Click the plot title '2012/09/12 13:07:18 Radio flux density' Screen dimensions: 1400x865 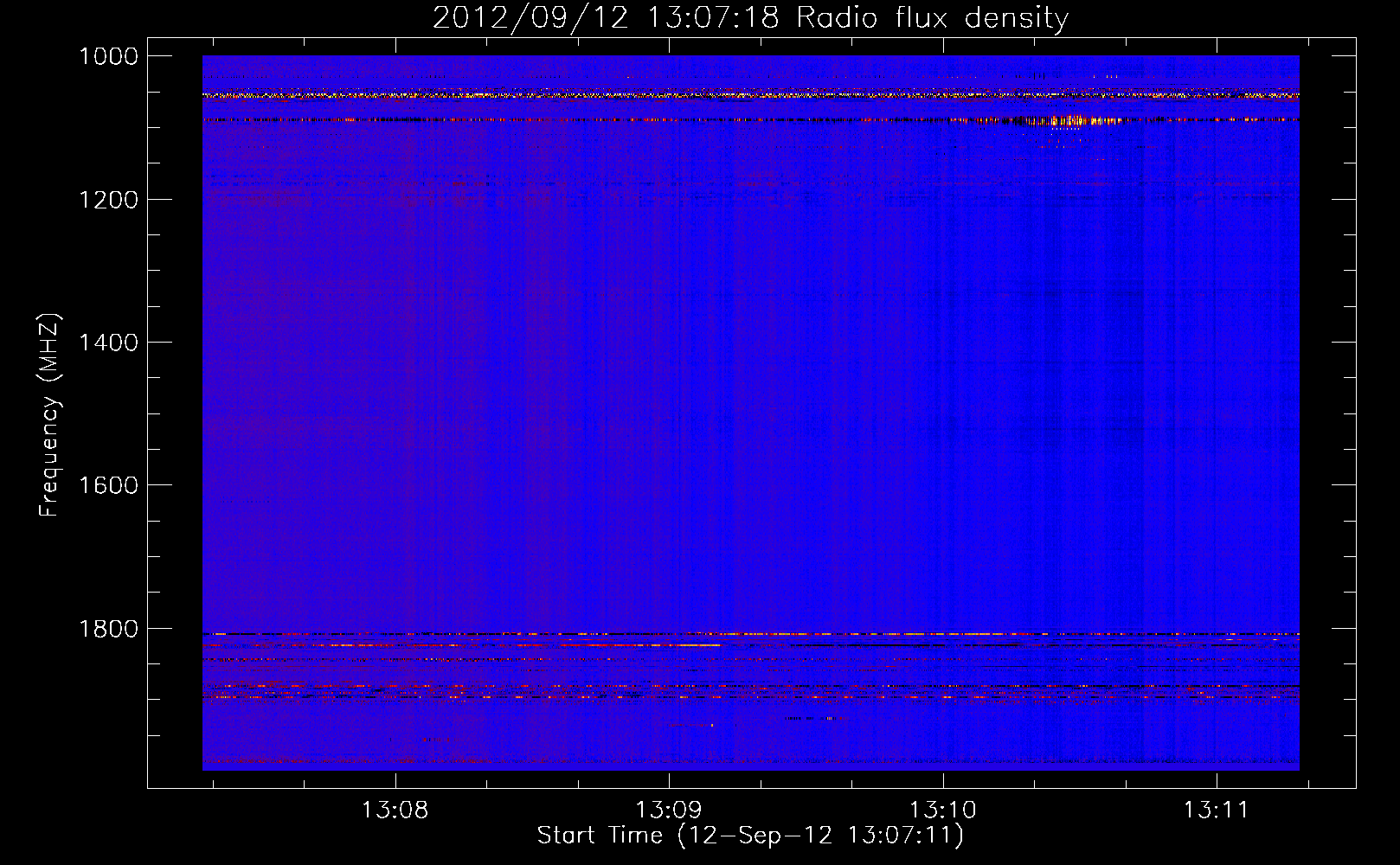pos(750,17)
